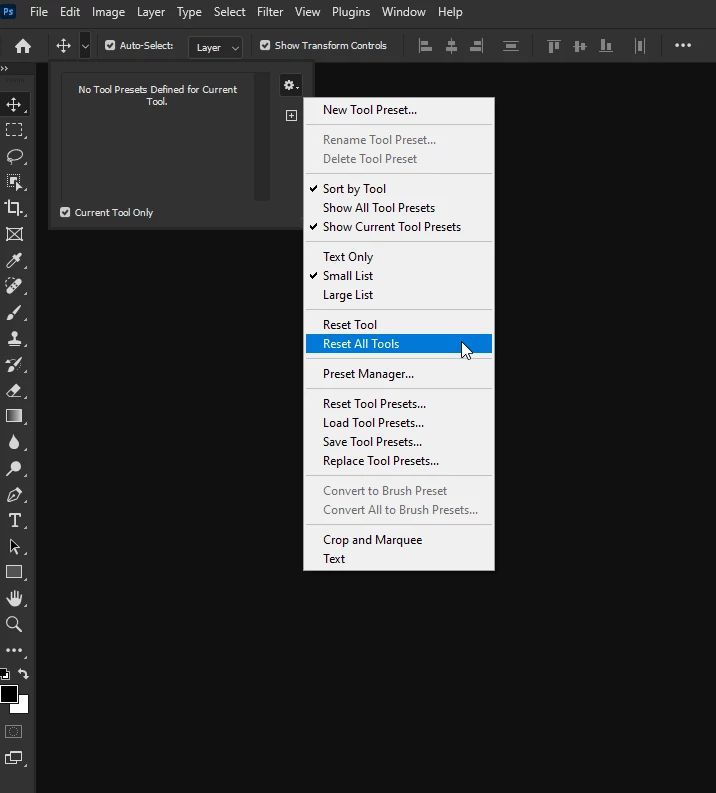
Task: Click the distribute vertically icon
Action: coord(511,46)
